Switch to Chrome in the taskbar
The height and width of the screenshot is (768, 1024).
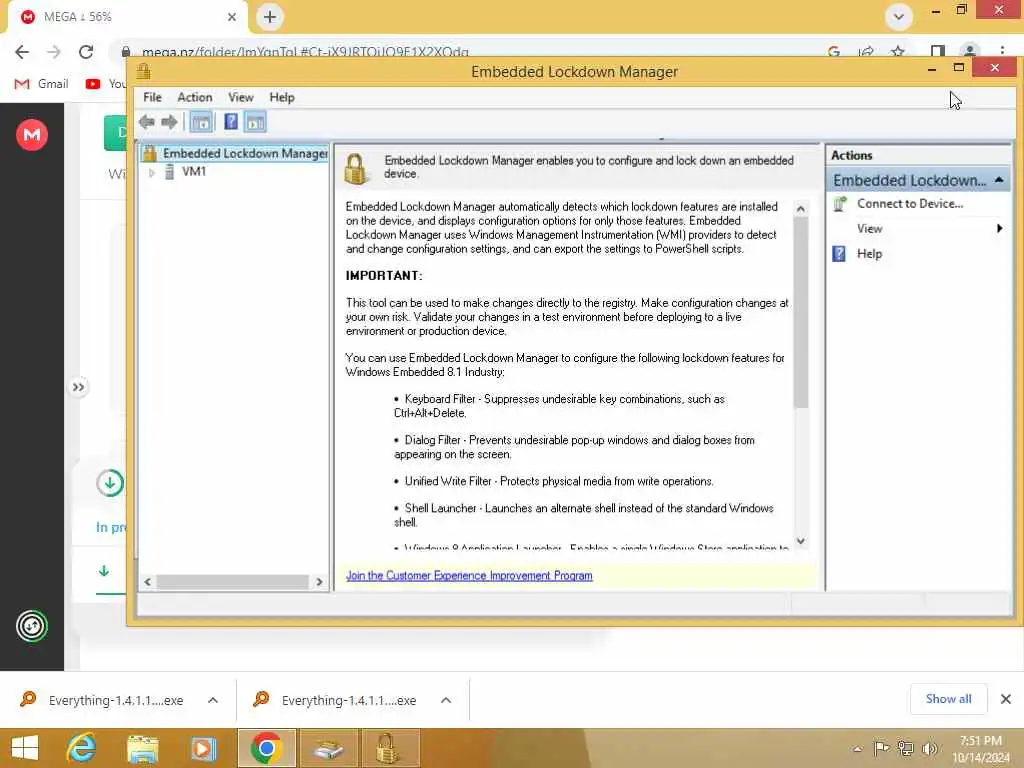[x=266, y=748]
